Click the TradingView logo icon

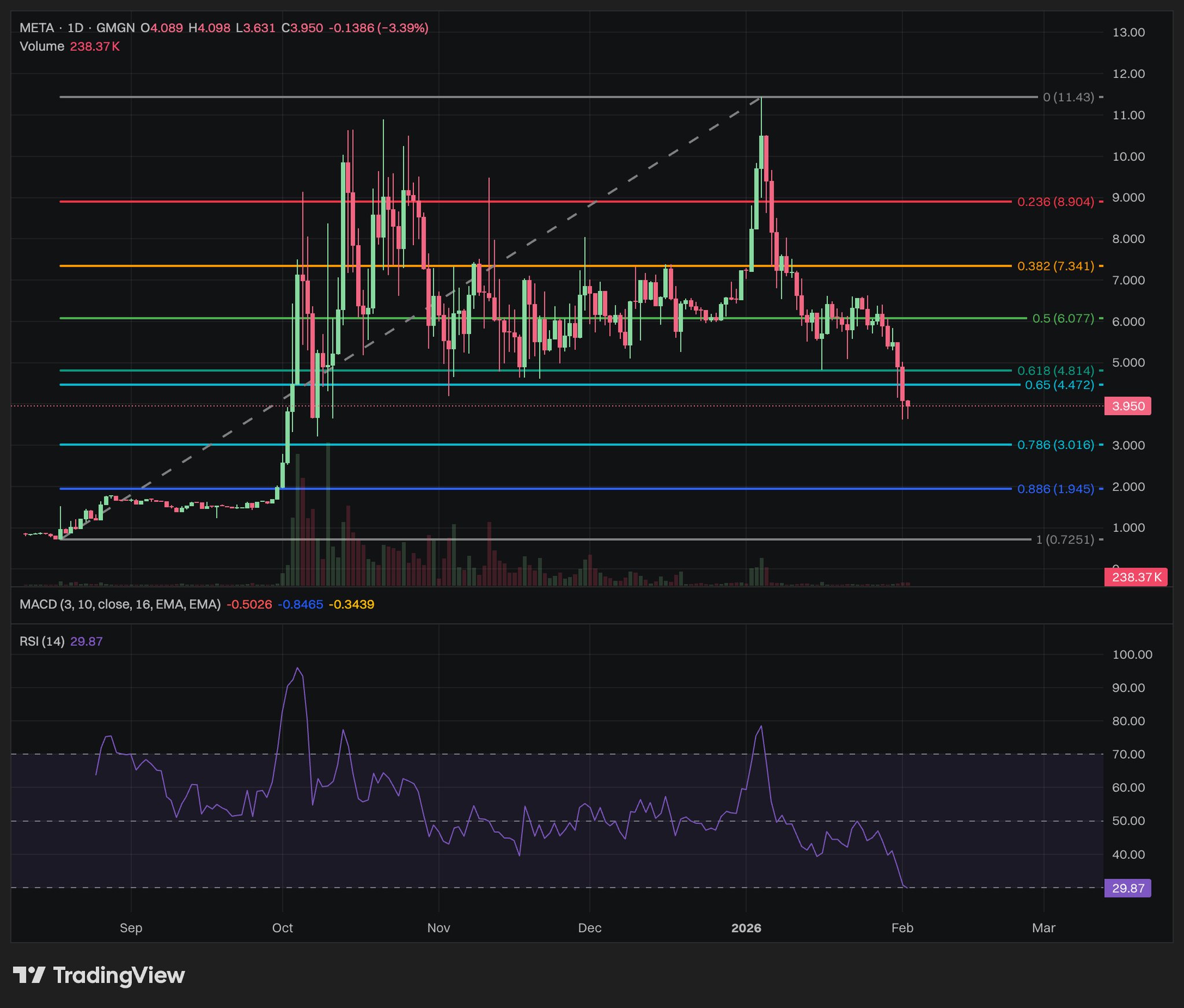[x=29, y=975]
